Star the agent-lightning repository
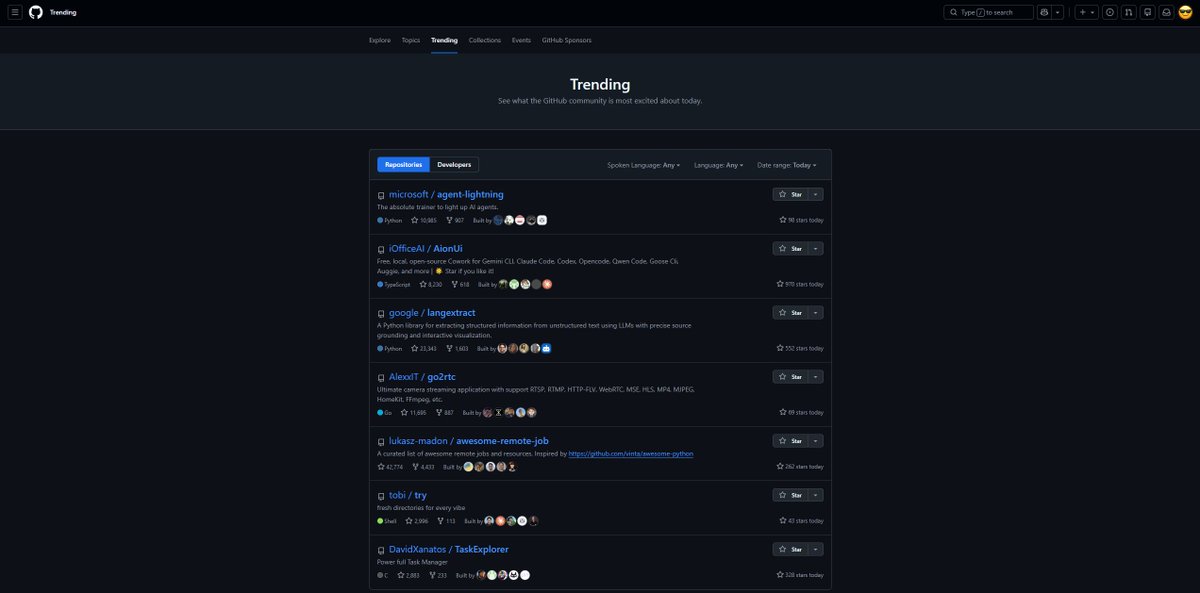This screenshot has width=1200, height=593. point(790,194)
